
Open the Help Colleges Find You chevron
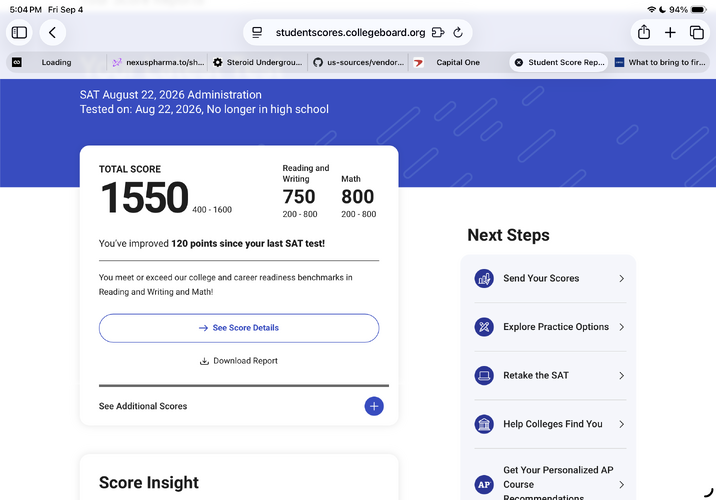pos(621,424)
